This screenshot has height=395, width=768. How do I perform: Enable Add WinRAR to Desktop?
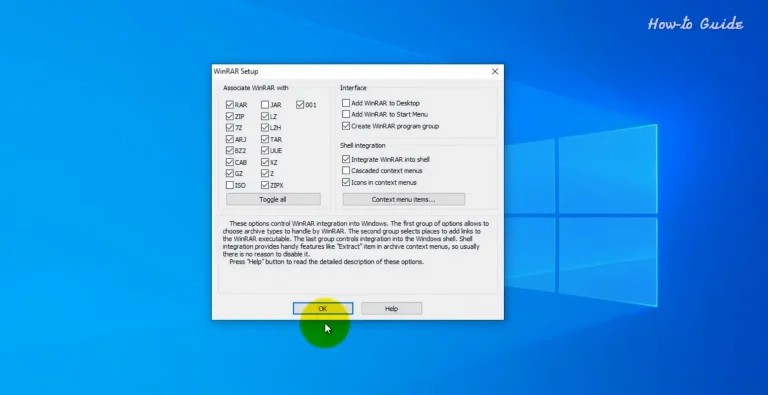pos(346,103)
